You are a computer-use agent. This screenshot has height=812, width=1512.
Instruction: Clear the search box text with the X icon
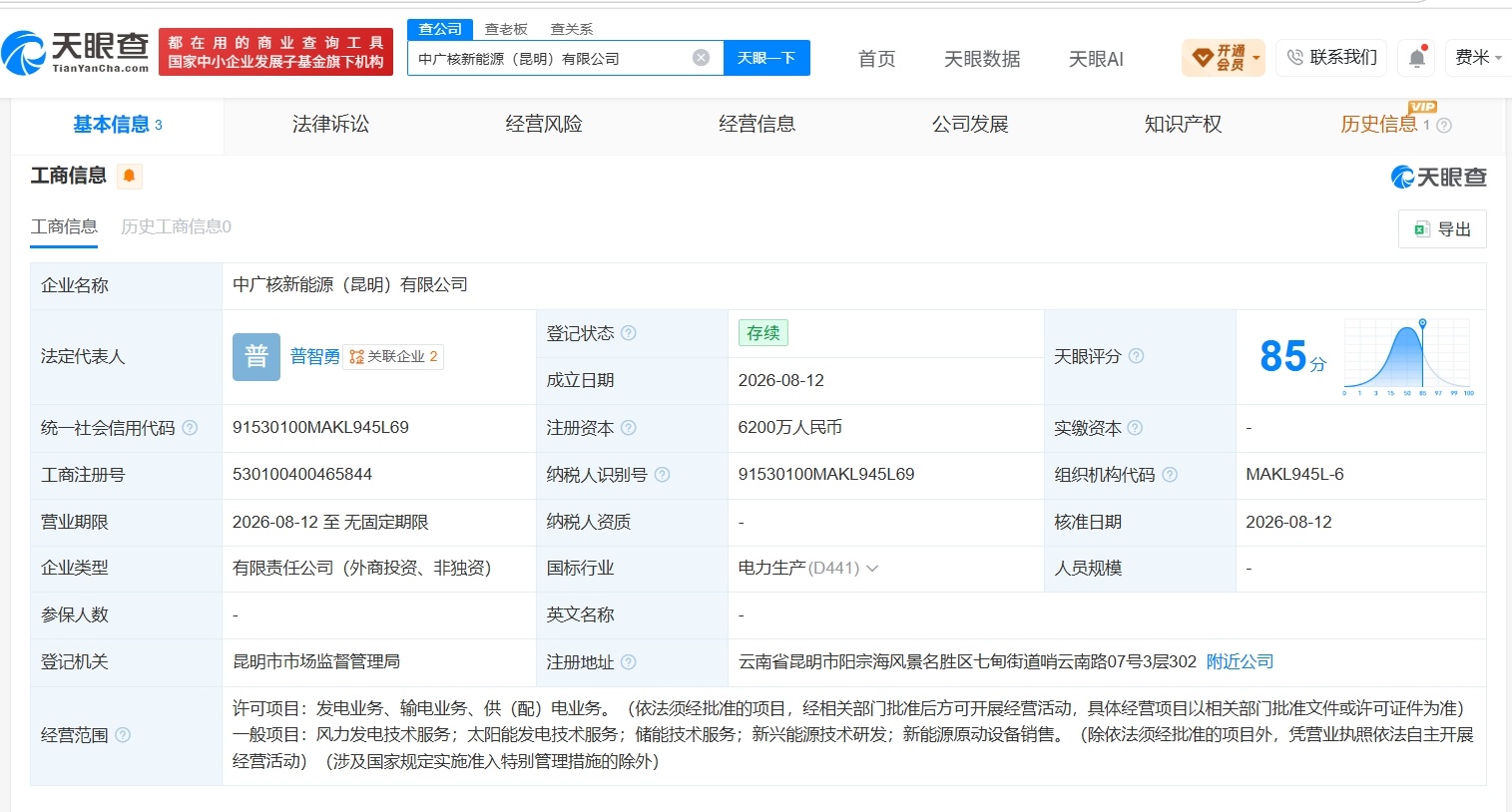click(x=702, y=58)
